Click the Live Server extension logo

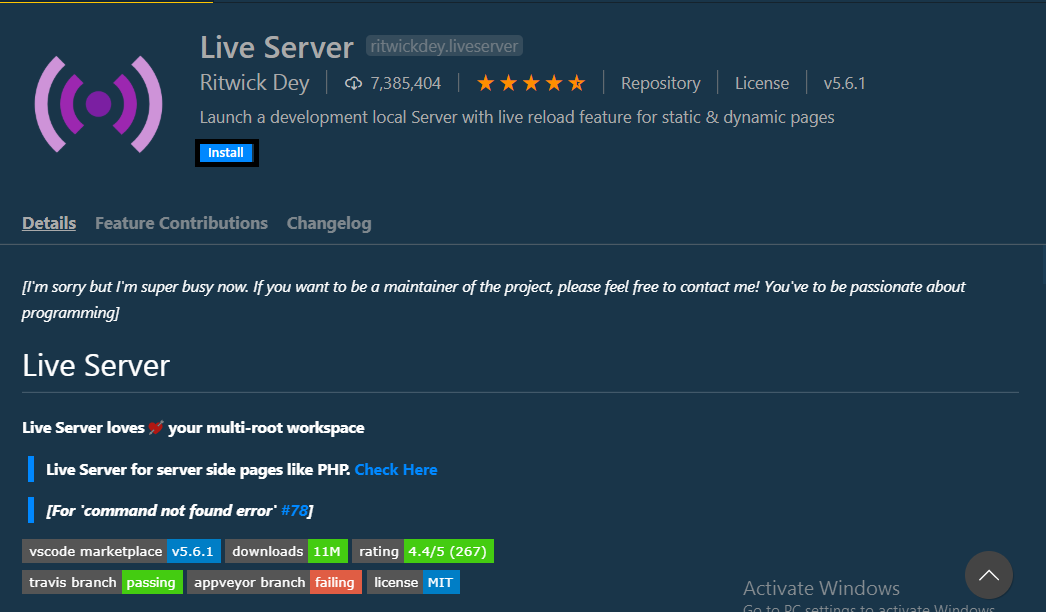99,104
